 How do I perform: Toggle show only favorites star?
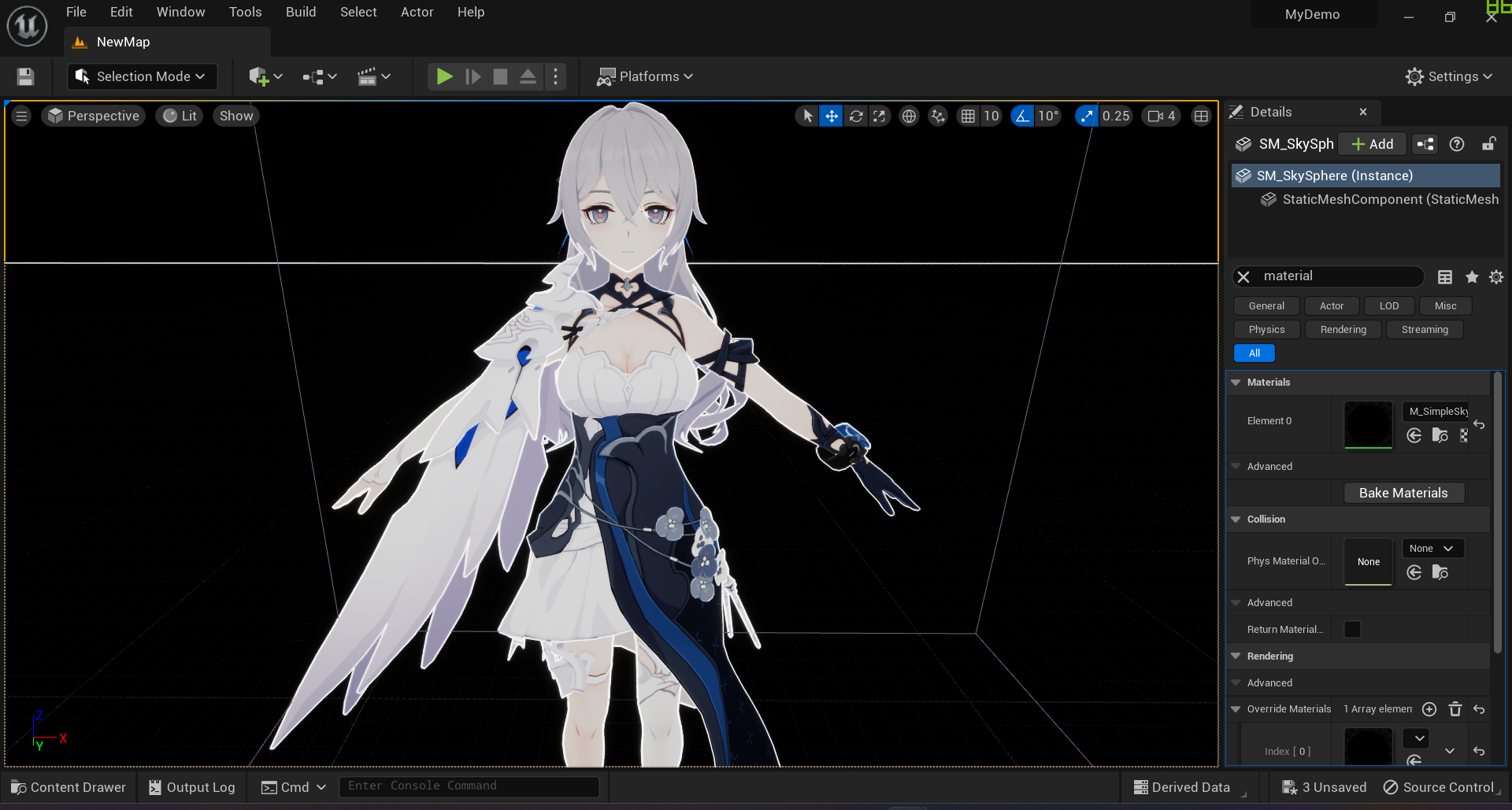point(1472,276)
